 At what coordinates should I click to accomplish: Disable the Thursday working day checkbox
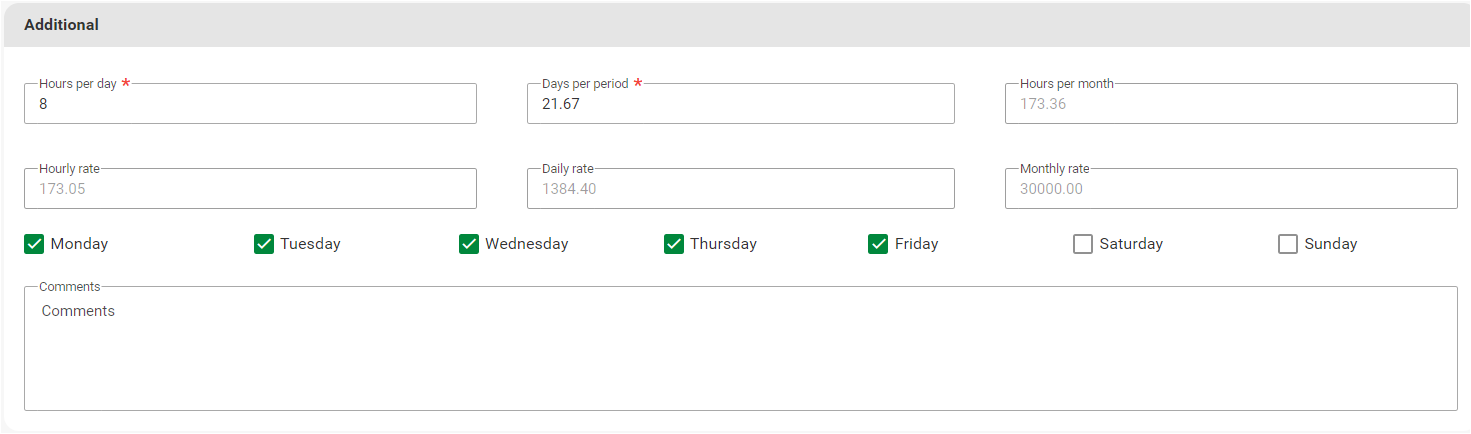674,244
